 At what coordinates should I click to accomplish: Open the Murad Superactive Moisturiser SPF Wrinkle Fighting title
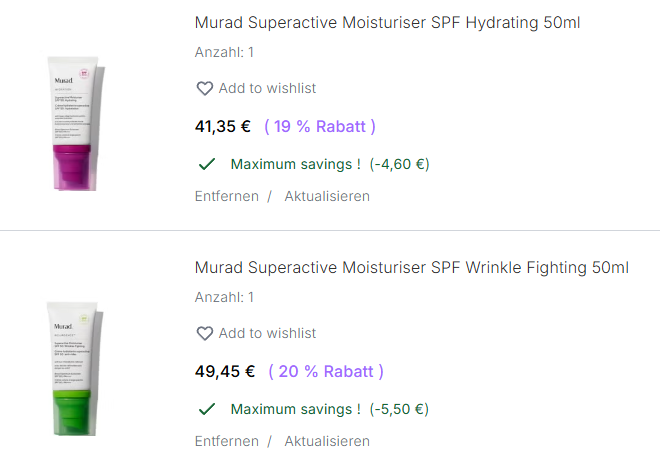(411, 267)
